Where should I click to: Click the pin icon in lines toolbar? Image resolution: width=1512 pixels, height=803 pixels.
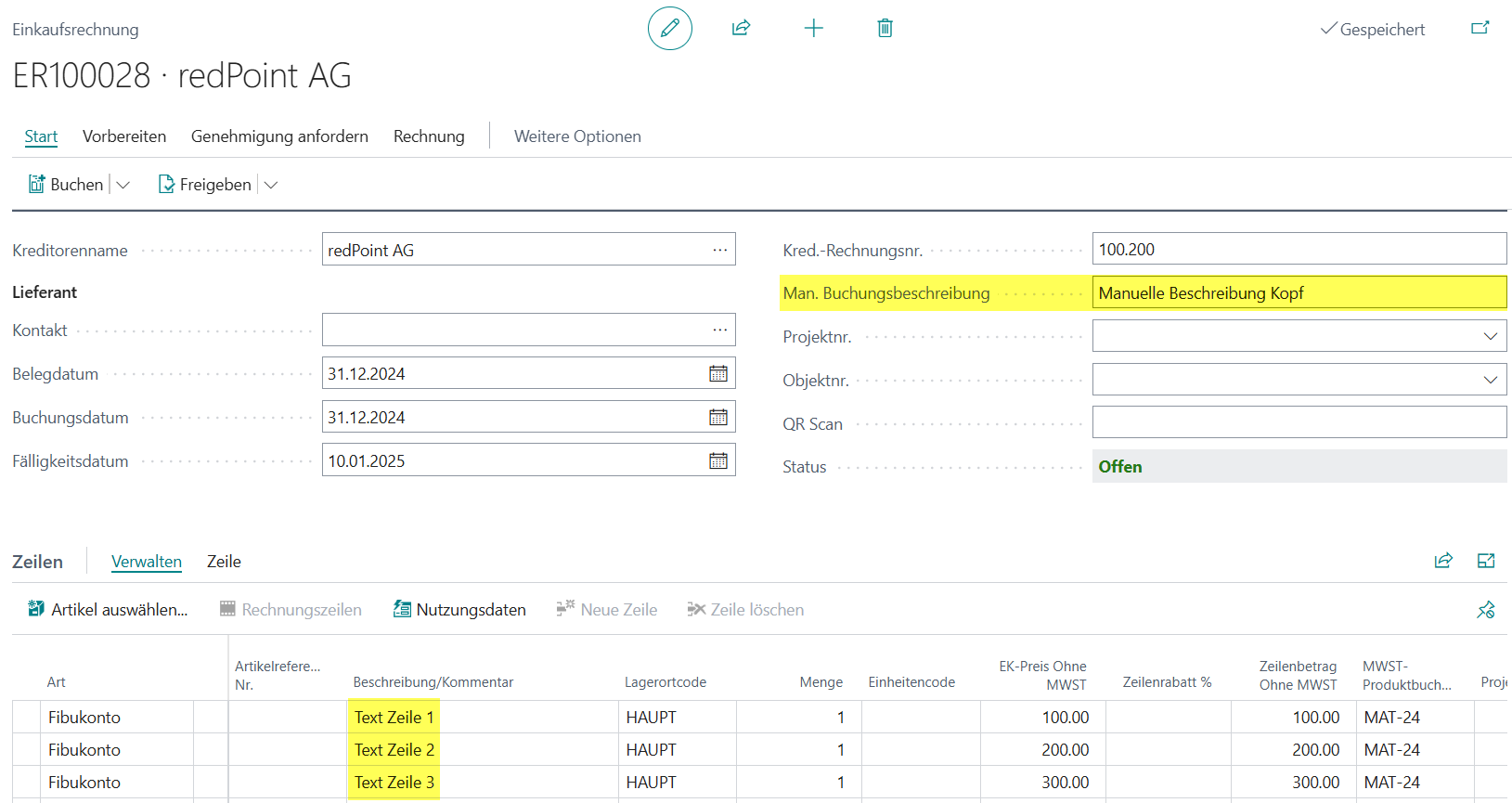coord(1486,610)
